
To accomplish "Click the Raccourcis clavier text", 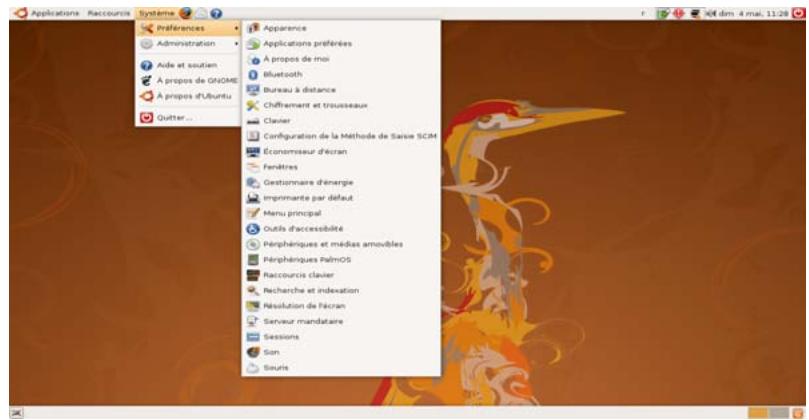I will (298, 275).
